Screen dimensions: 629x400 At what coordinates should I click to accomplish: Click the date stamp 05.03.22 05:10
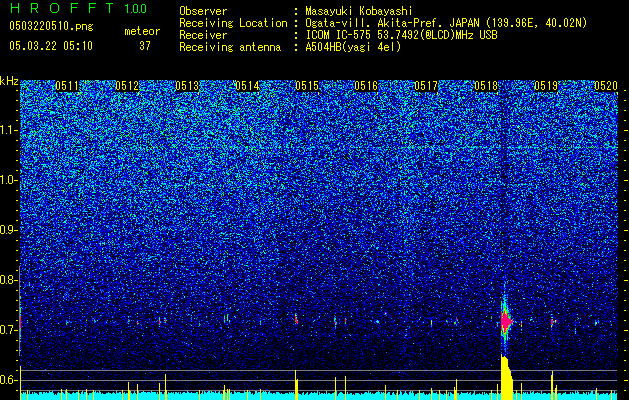[51, 46]
